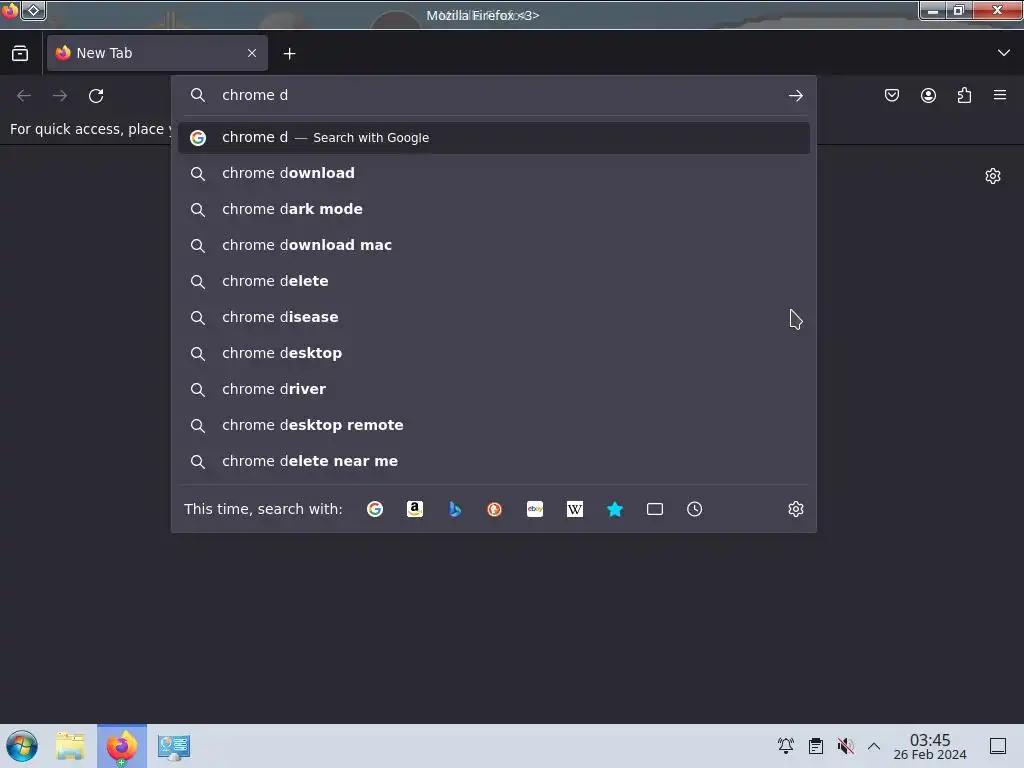Click the notifications bell tray icon
This screenshot has height=768, width=1024.
click(786, 746)
